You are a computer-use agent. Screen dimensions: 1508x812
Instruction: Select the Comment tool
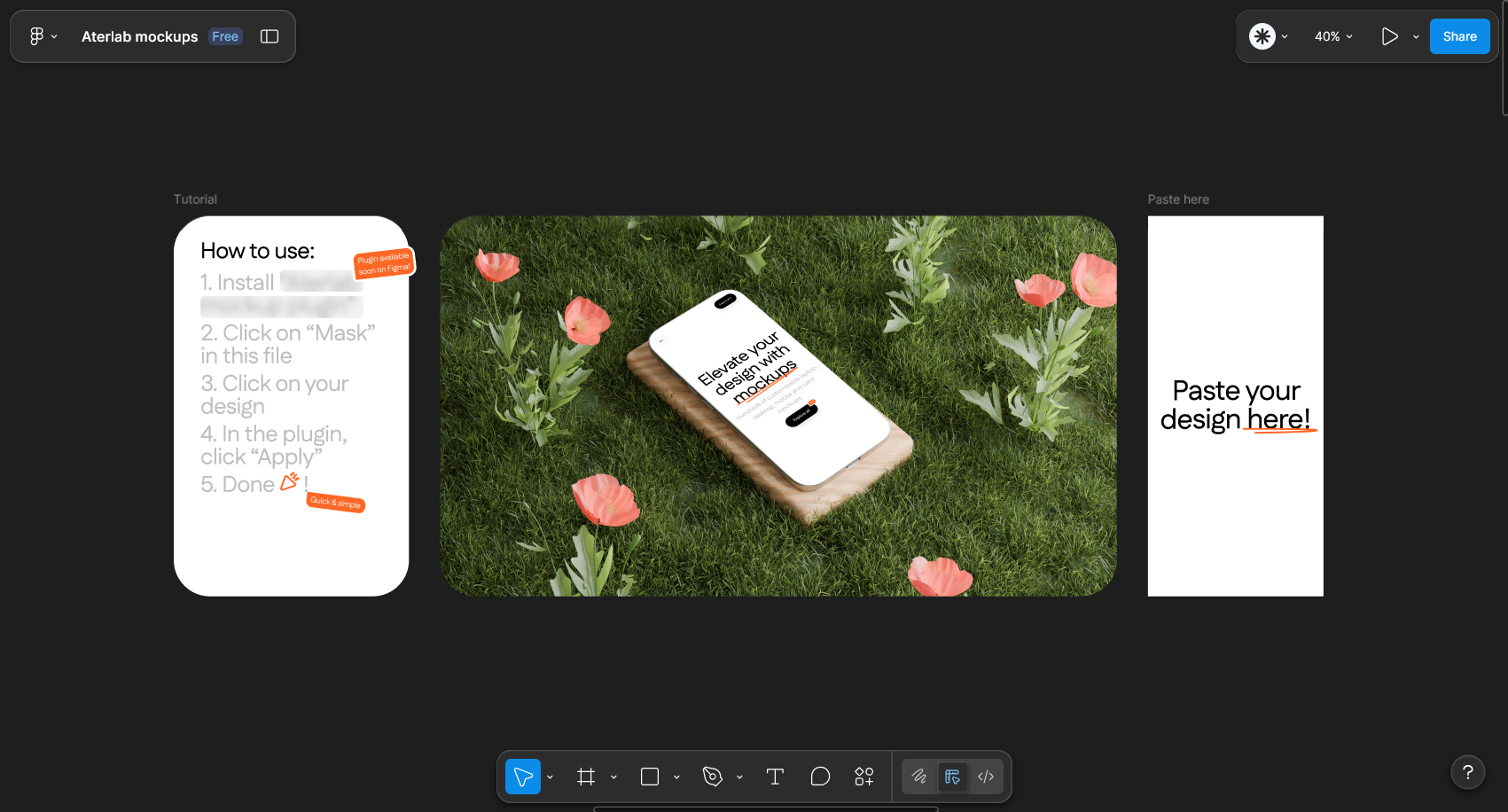820,777
